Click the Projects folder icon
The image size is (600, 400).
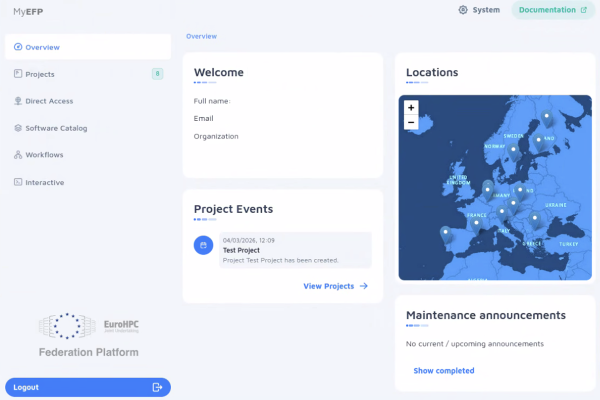tap(18, 74)
